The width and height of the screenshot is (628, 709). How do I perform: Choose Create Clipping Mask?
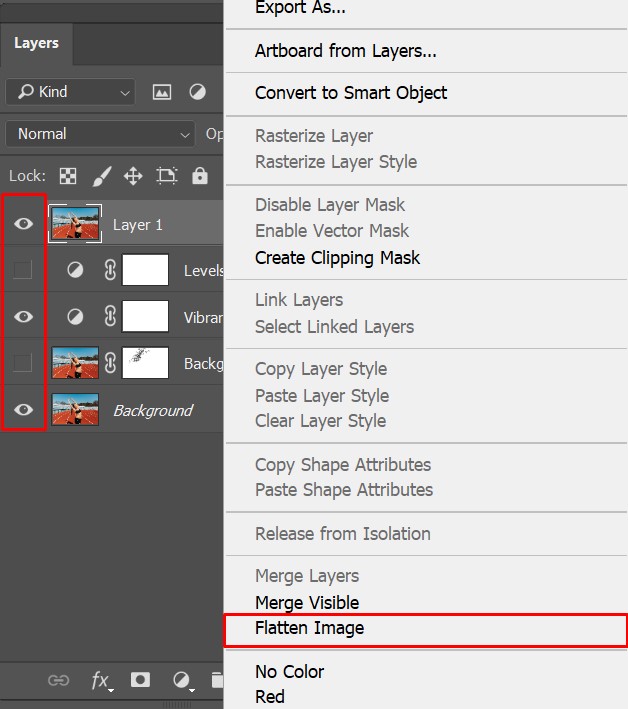(337, 258)
